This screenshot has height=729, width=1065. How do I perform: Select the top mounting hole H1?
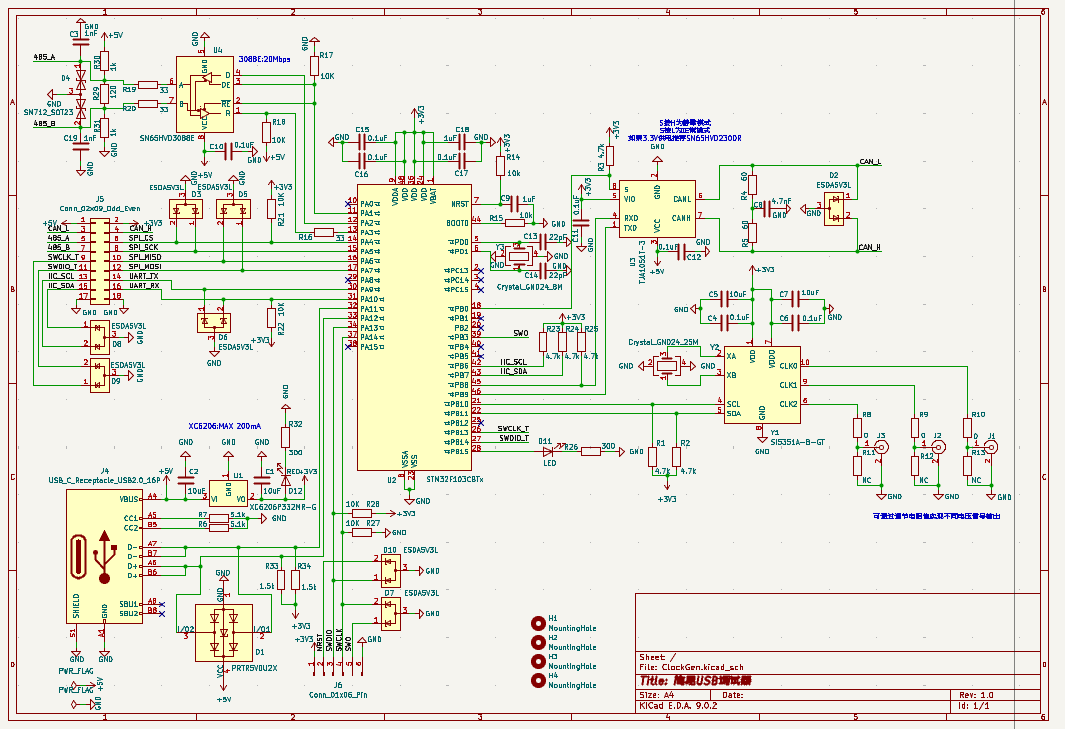[x=540, y=621]
